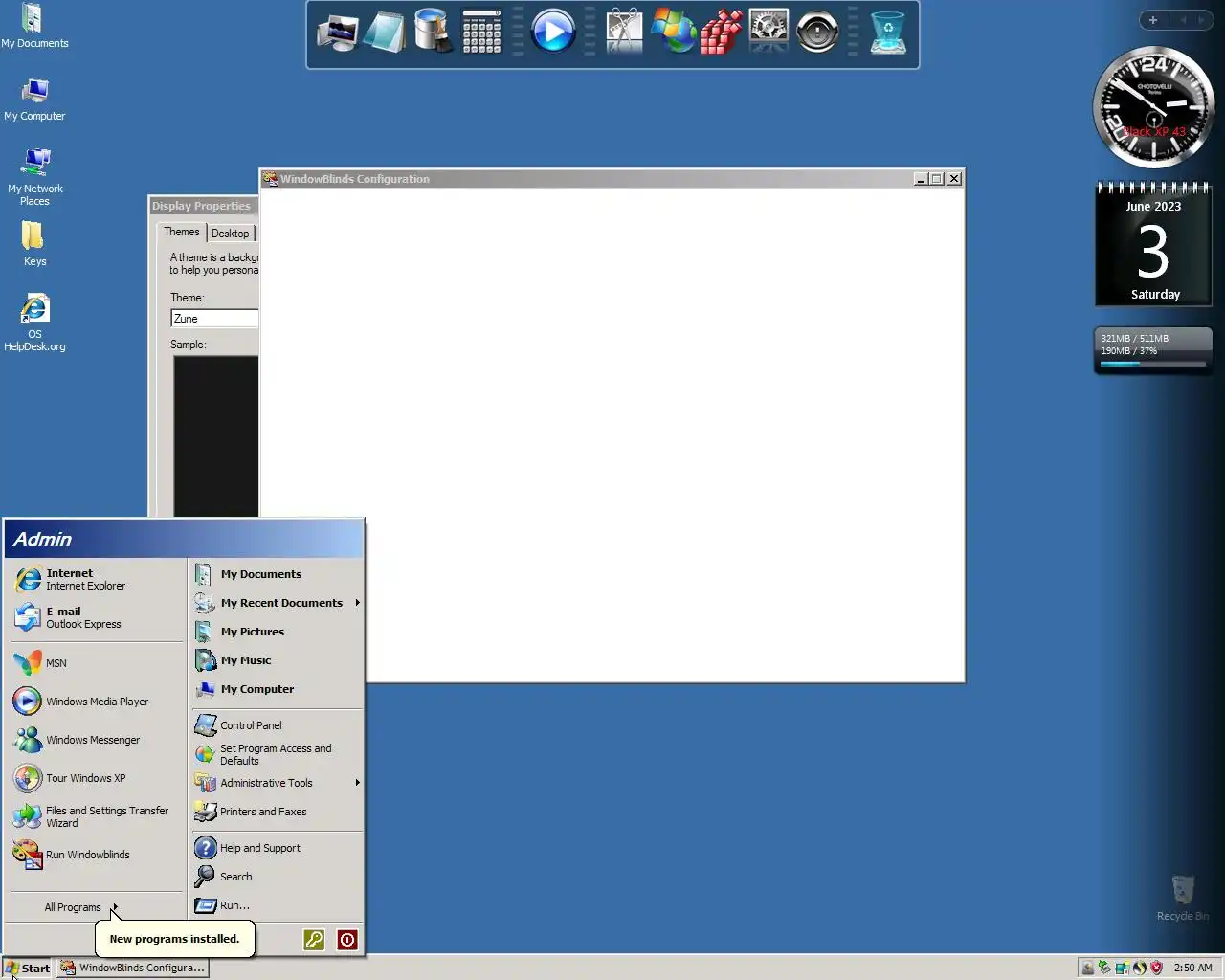Click the Log Off key icon in Start menu
This screenshot has width=1225, height=980.
pos(314,940)
